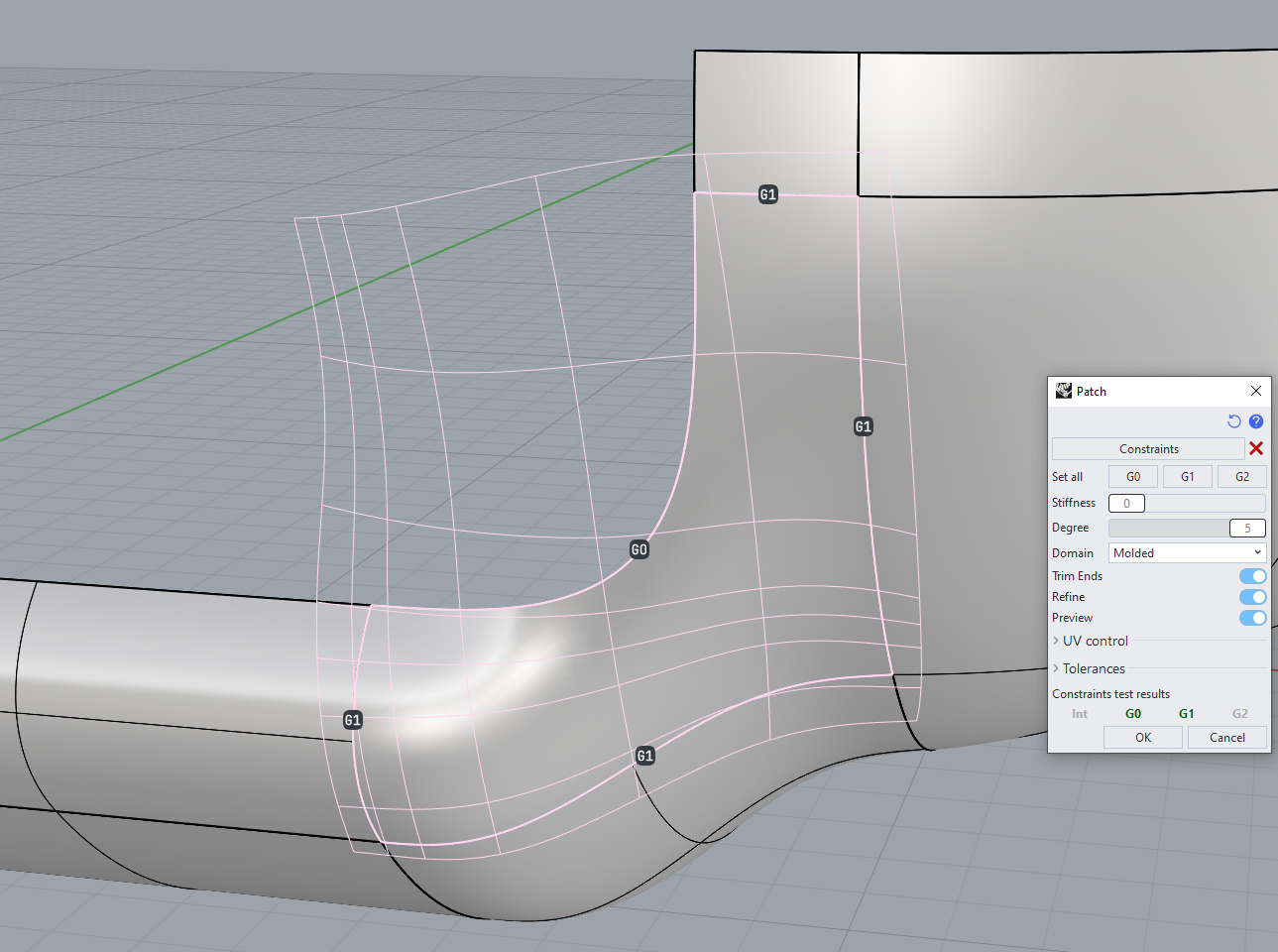Screen dimensions: 1278x952
Task: Confirm the patch with OK
Action: point(1143,738)
